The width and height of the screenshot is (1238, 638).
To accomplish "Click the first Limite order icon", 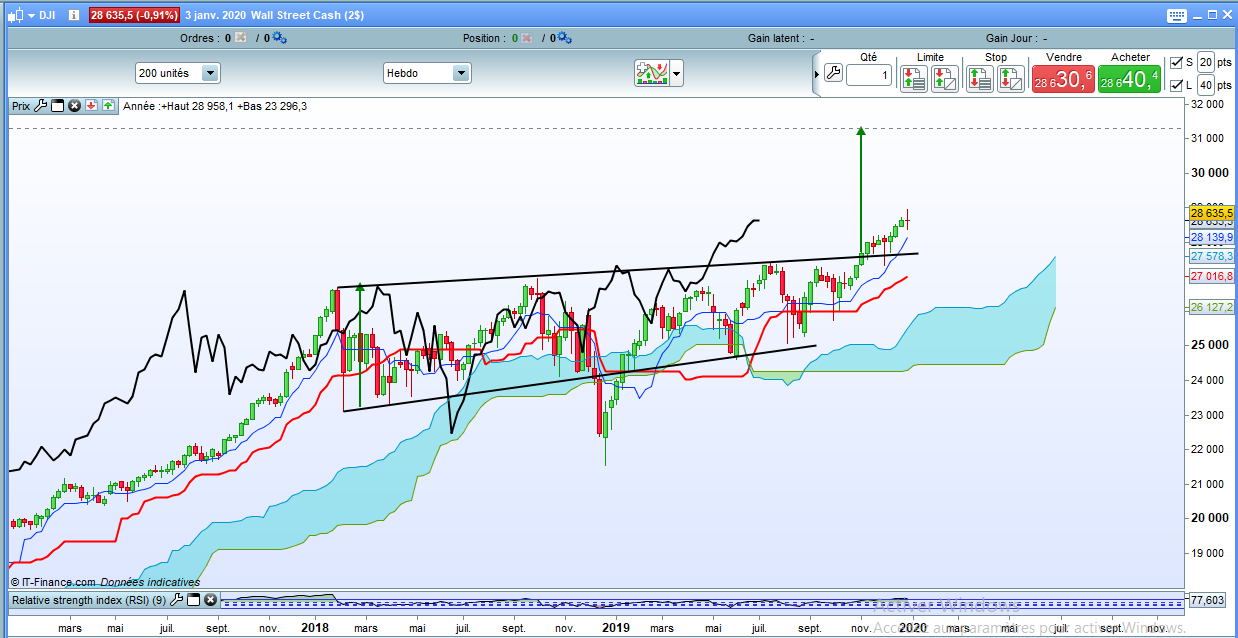I will 913,79.
